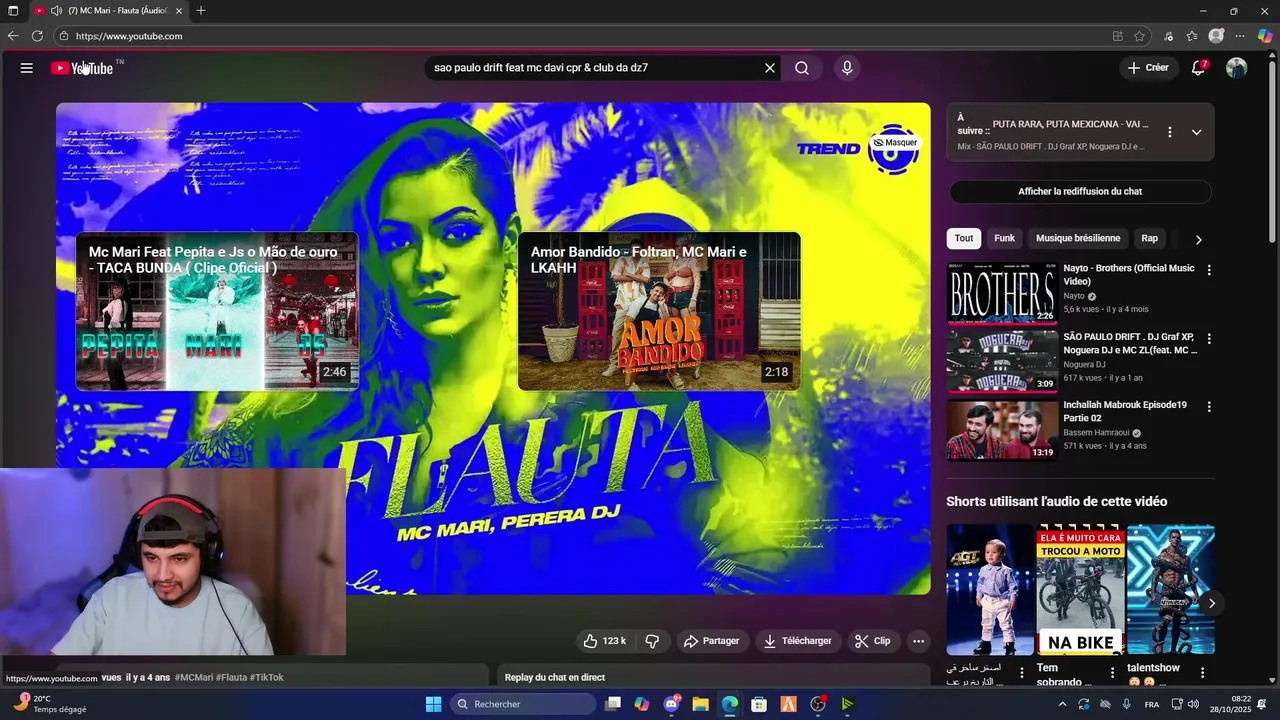
Task: Share the video via Partager
Action: 711,641
